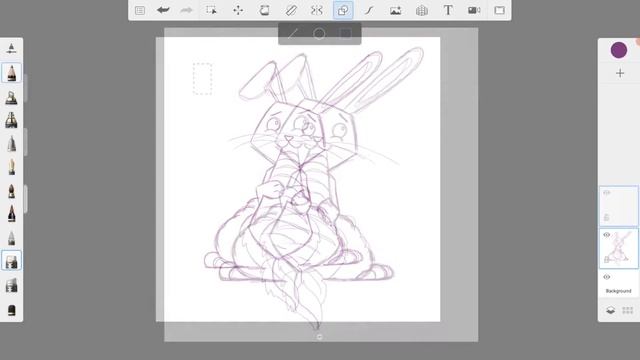Select the black brush at palette bottom

(x=11, y=310)
